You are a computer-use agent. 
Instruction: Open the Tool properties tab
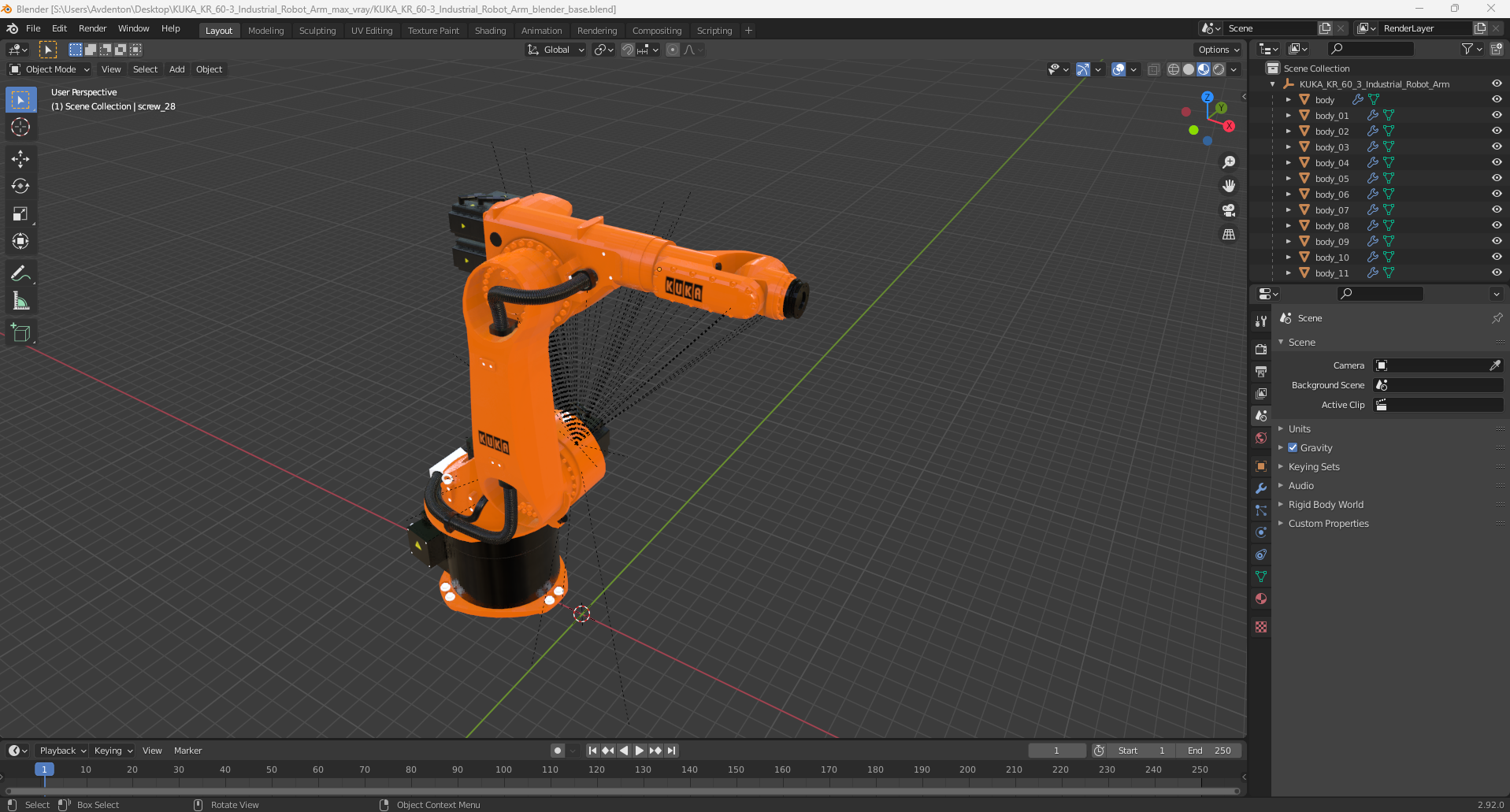(1261, 321)
